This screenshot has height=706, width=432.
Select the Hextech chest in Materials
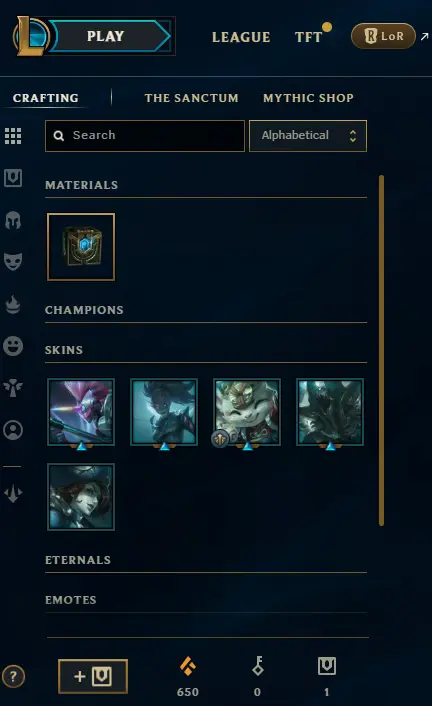pos(81,247)
